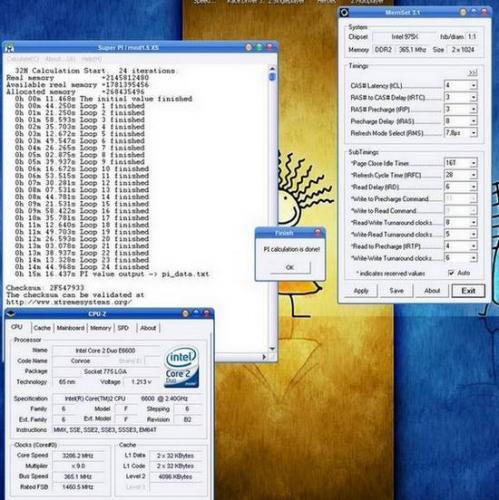The image size is (499, 500).
Task: Open the Read to Precharge (tRTP) dropdown
Action: pos(473,246)
